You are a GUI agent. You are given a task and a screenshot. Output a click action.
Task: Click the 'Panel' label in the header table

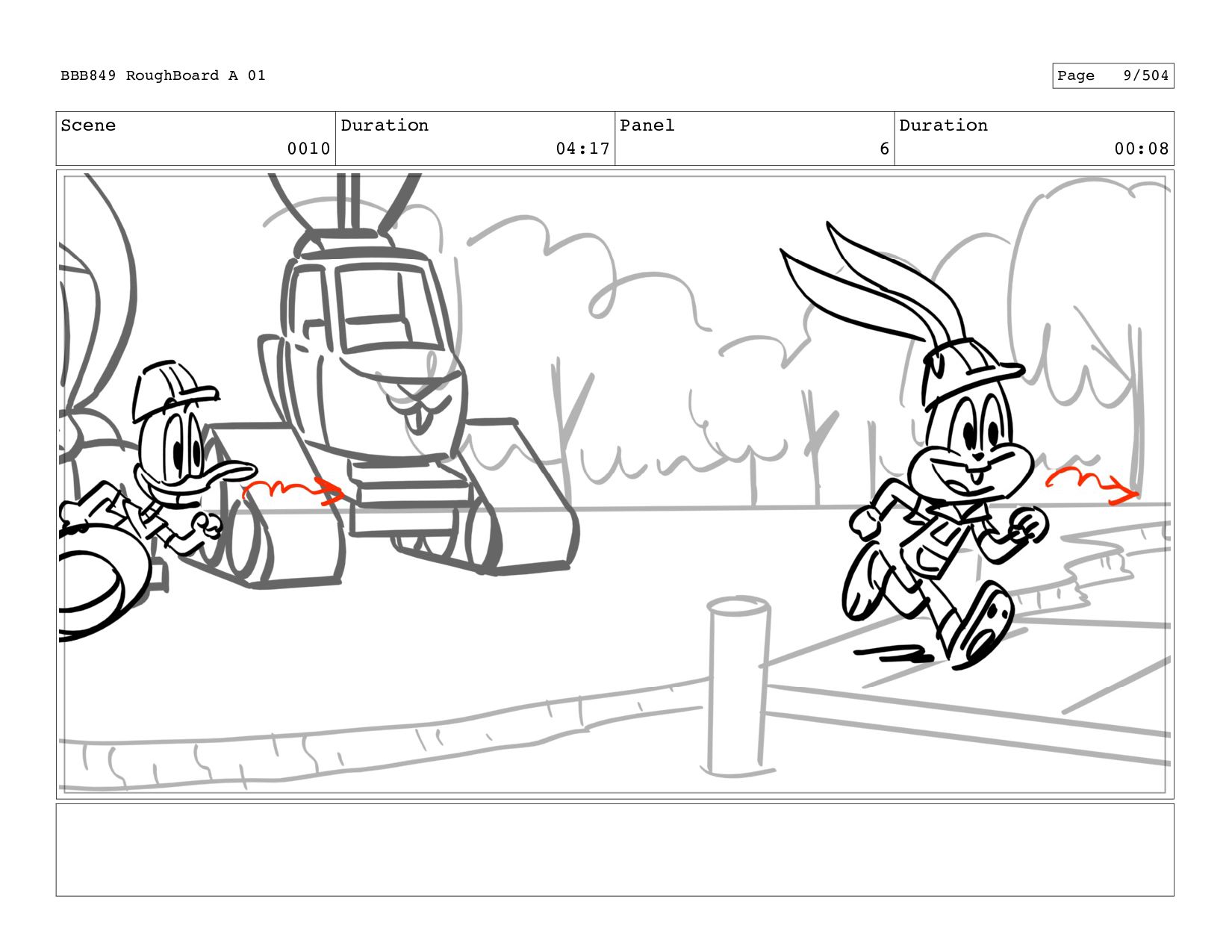tap(647, 125)
